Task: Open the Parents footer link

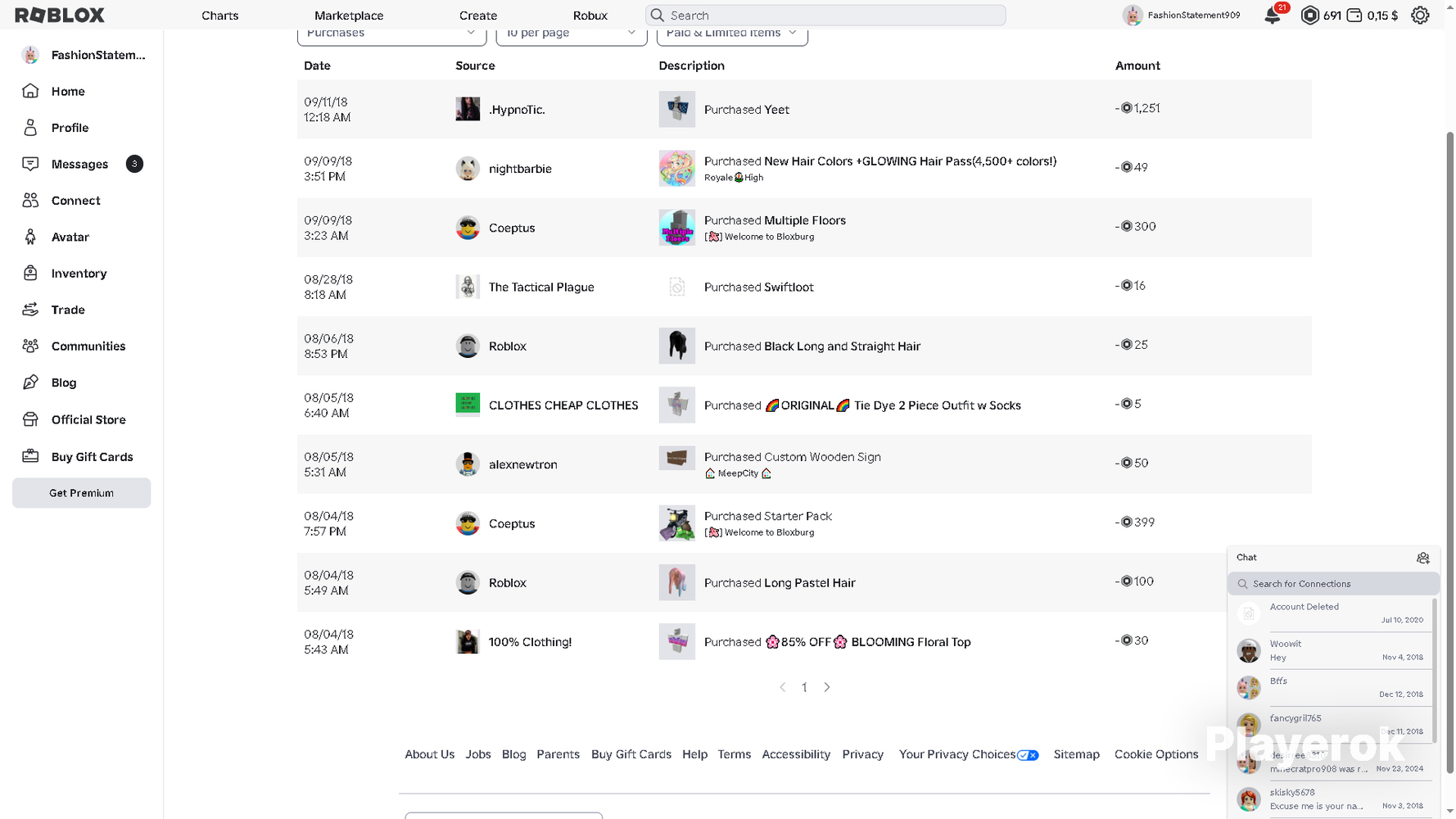Action: coord(558,754)
